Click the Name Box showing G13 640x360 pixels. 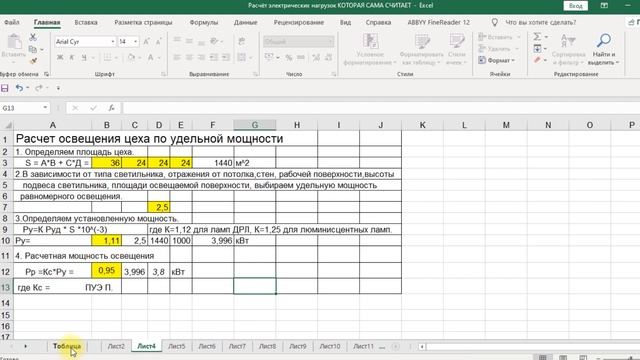[x=24, y=108]
